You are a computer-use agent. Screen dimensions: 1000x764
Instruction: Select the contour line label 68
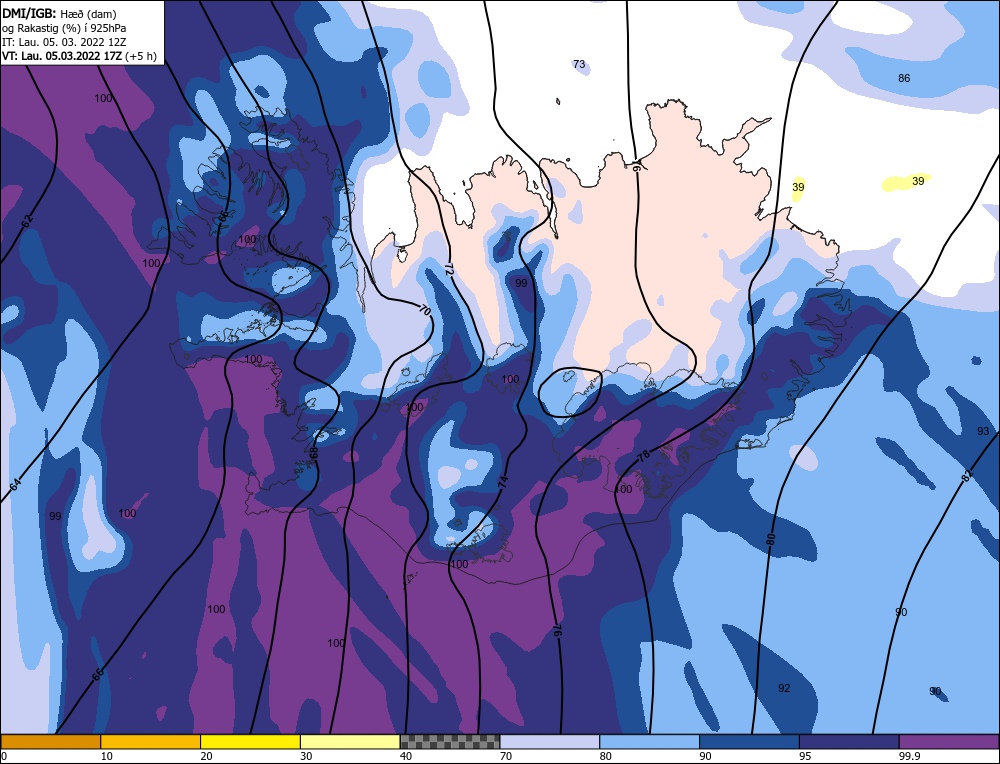pyautogui.click(x=313, y=453)
